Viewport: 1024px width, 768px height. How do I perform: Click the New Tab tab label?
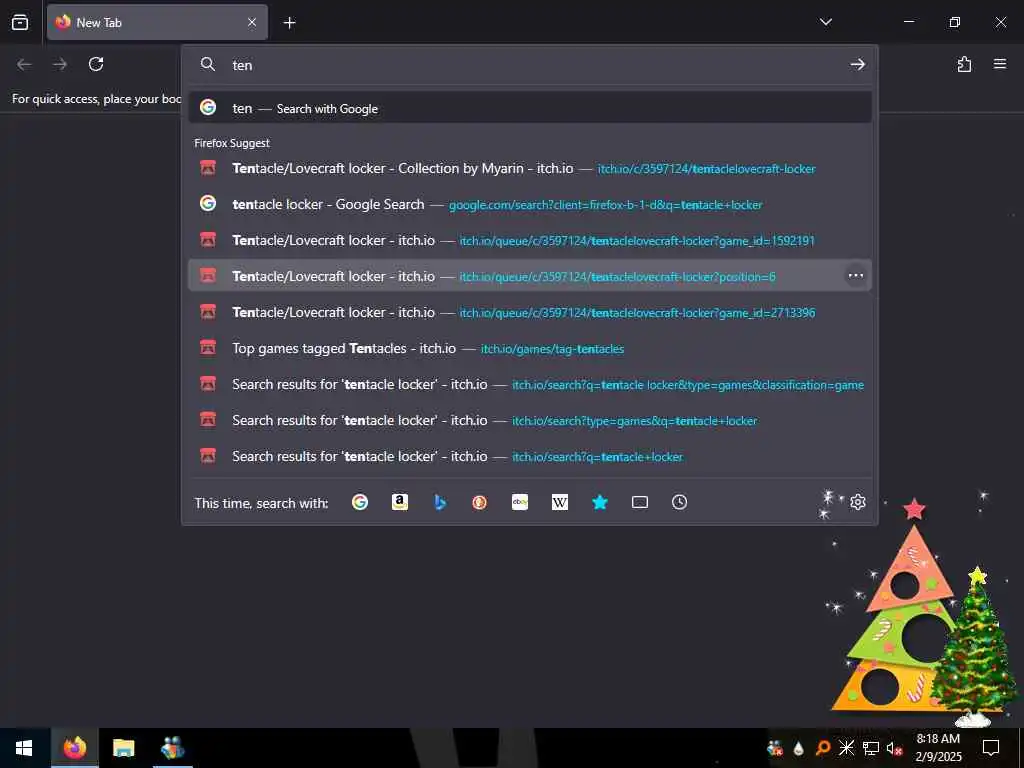(x=99, y=22)
